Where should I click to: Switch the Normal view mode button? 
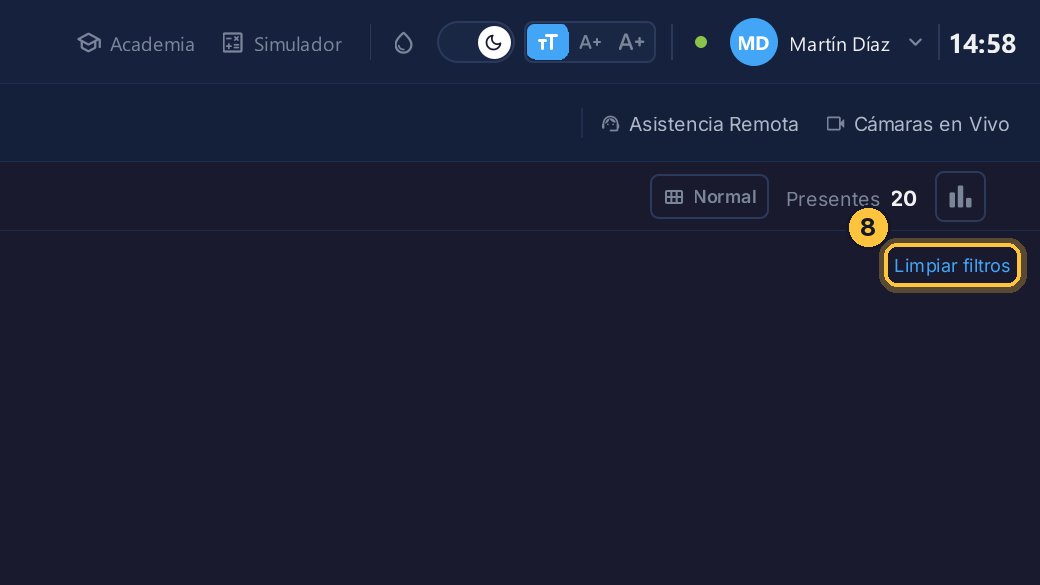[x=709, y=196]
